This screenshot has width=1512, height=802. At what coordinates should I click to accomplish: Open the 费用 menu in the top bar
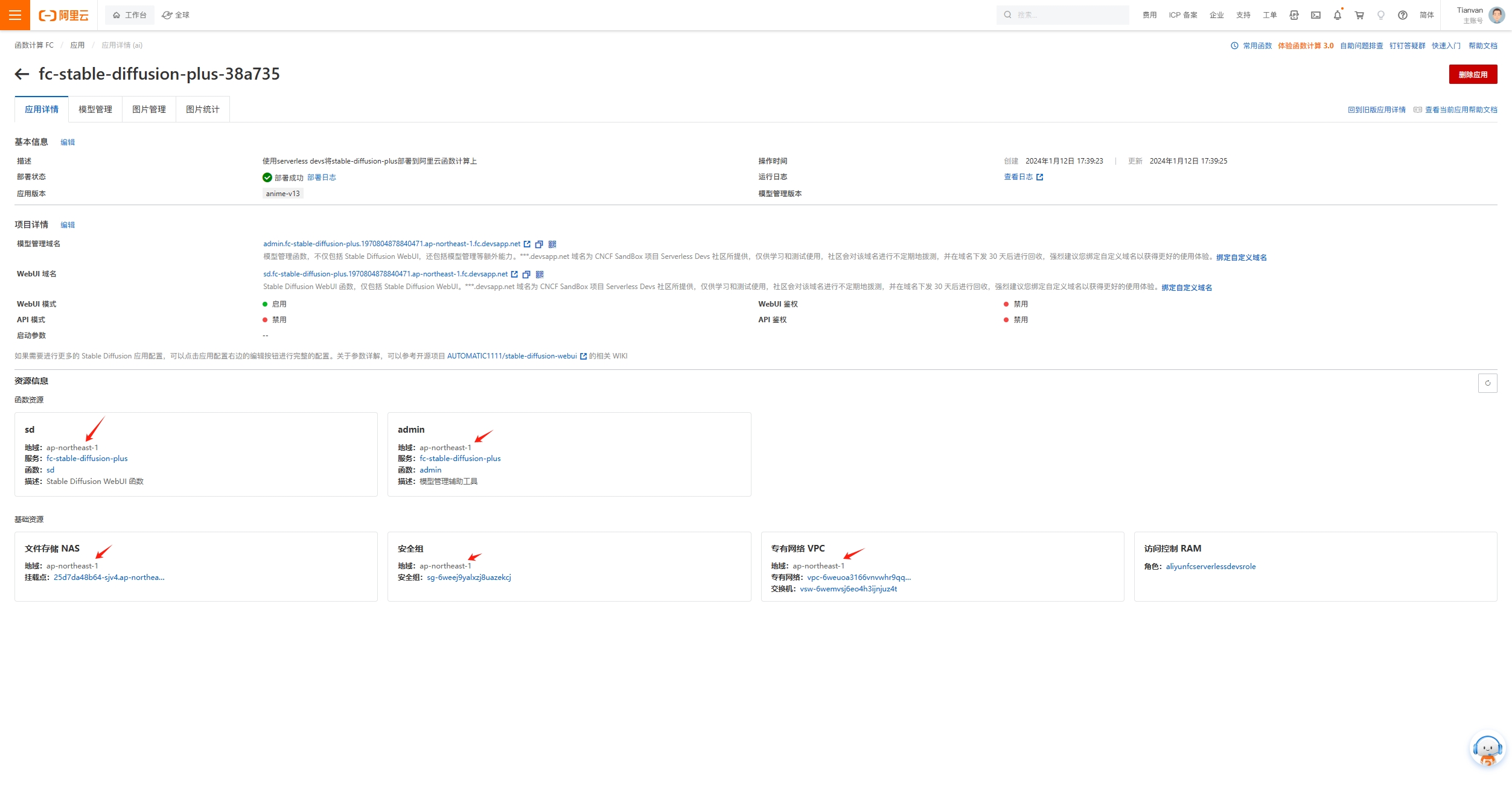click(1149, 15)
